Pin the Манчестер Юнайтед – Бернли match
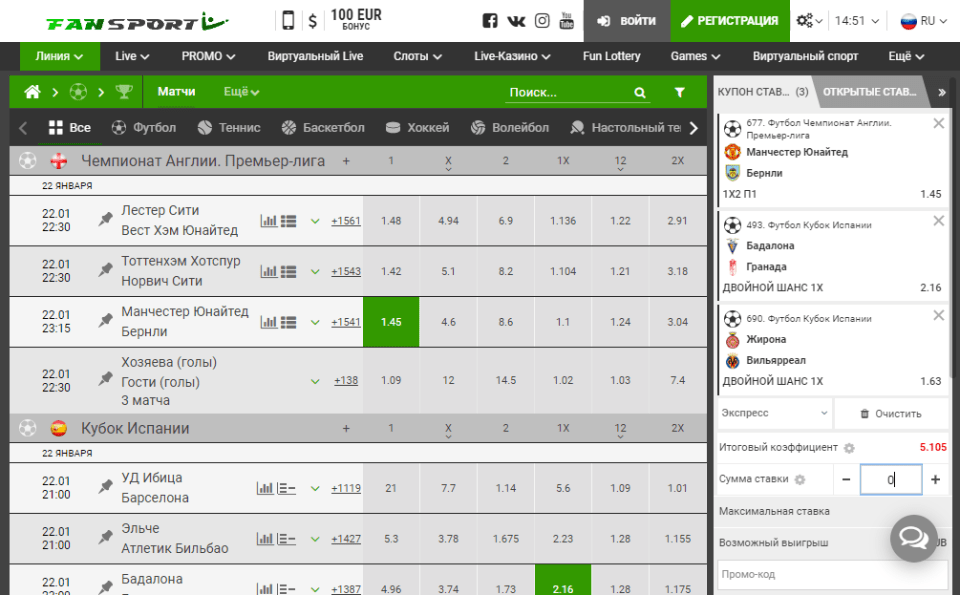This screenshot has width=960, height=595. tap(105, 320)
